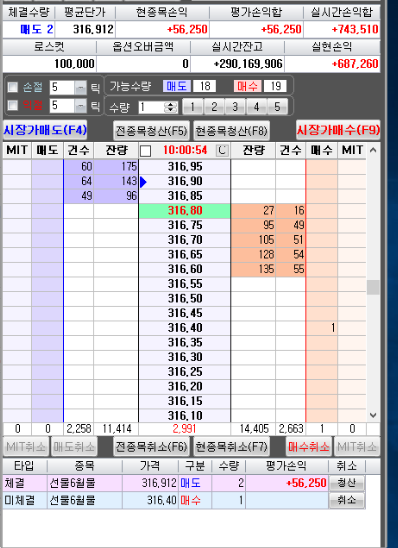This screenshot has width=398, height=548.
Task: Click scroll up arrow of order book
Action: [x=373, y=150]
